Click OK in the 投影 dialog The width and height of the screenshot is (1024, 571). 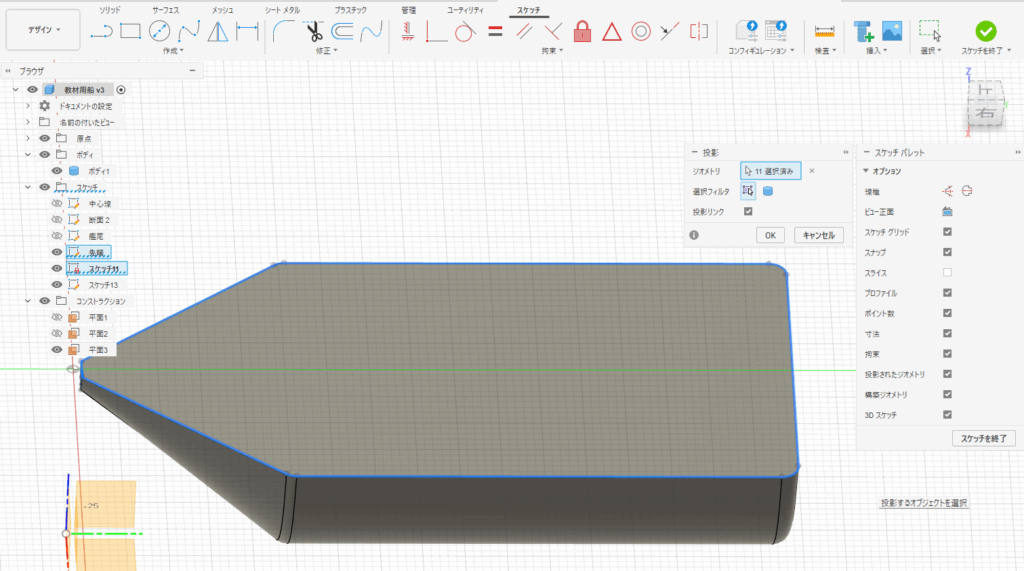pyautogui.click(x=769, y=235)
